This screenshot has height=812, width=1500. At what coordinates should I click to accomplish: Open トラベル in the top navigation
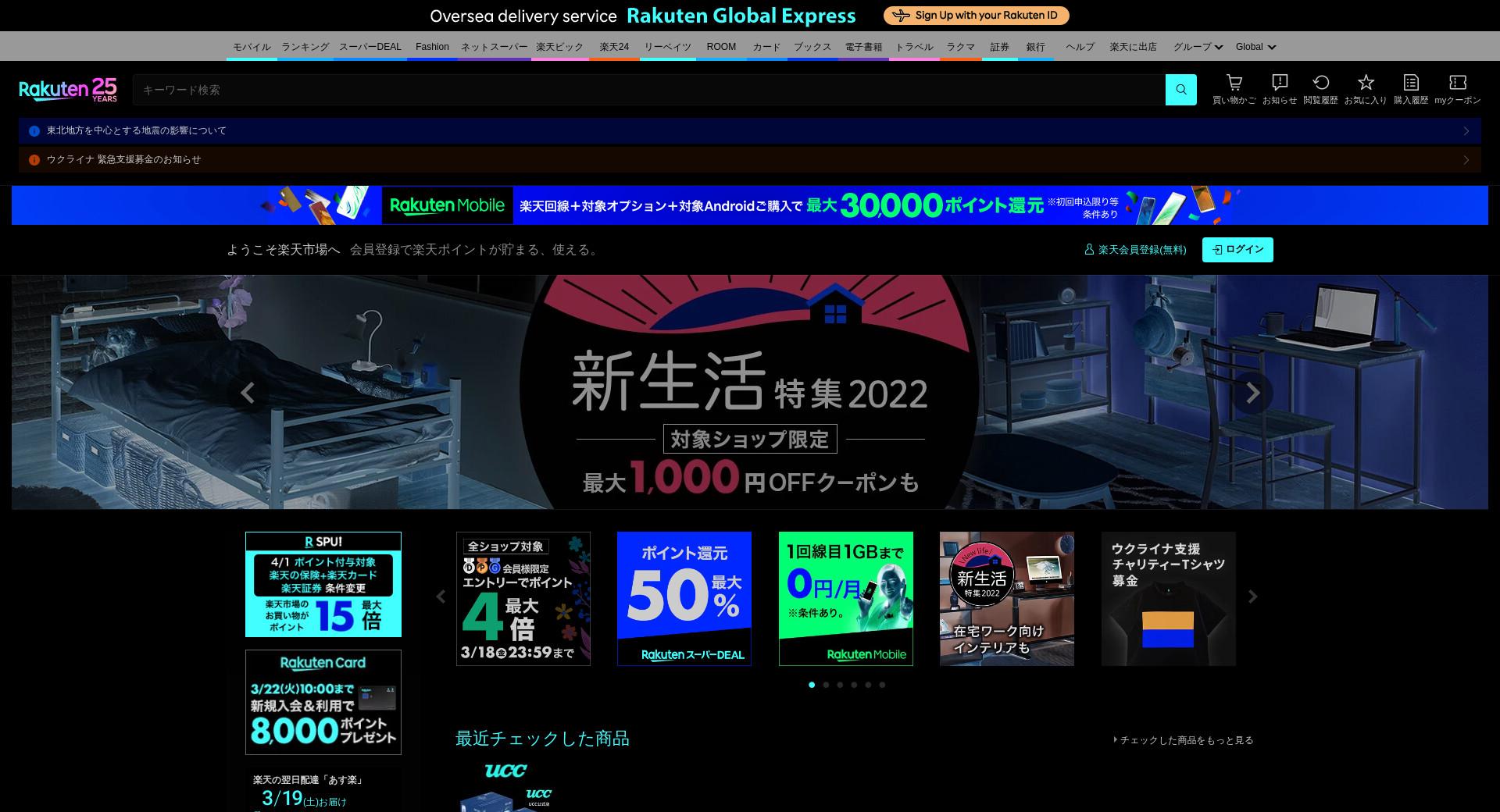click(914, 47)
